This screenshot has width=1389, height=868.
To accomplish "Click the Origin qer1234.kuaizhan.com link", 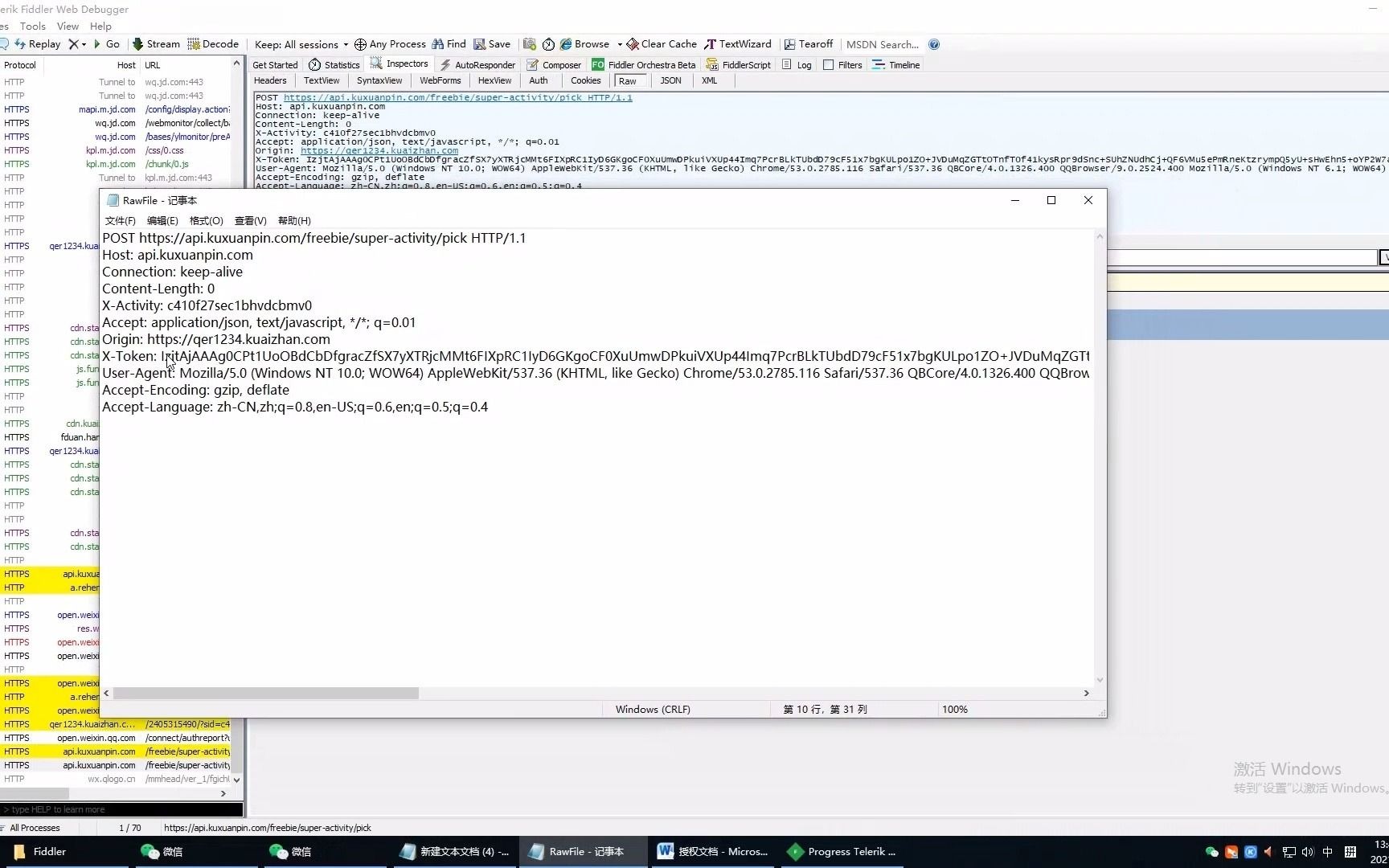I will (x=379, y=150).
